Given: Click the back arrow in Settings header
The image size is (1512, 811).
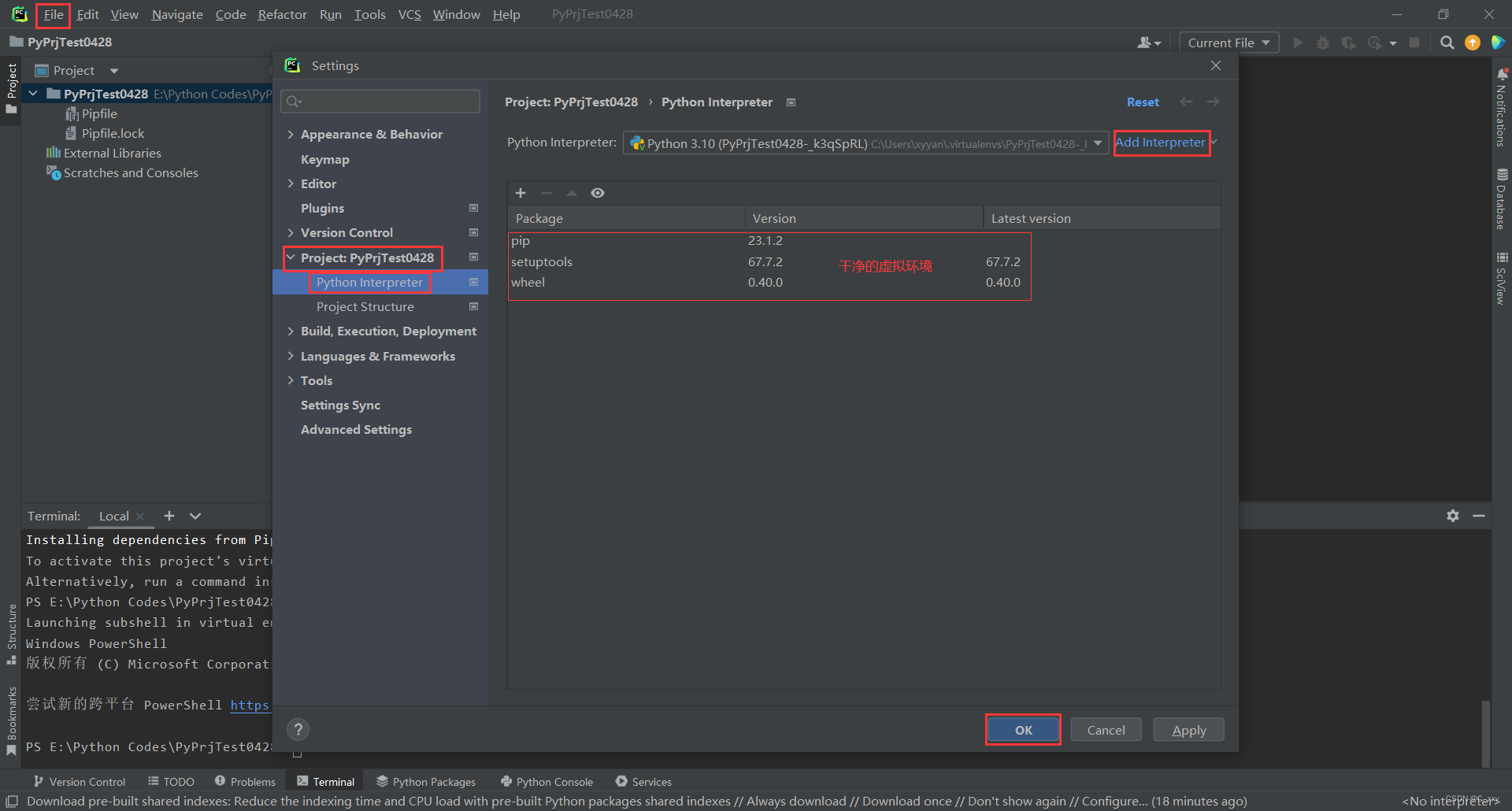Looking at the screenshot, I should pyautogui.click(x=1186, y=102).
